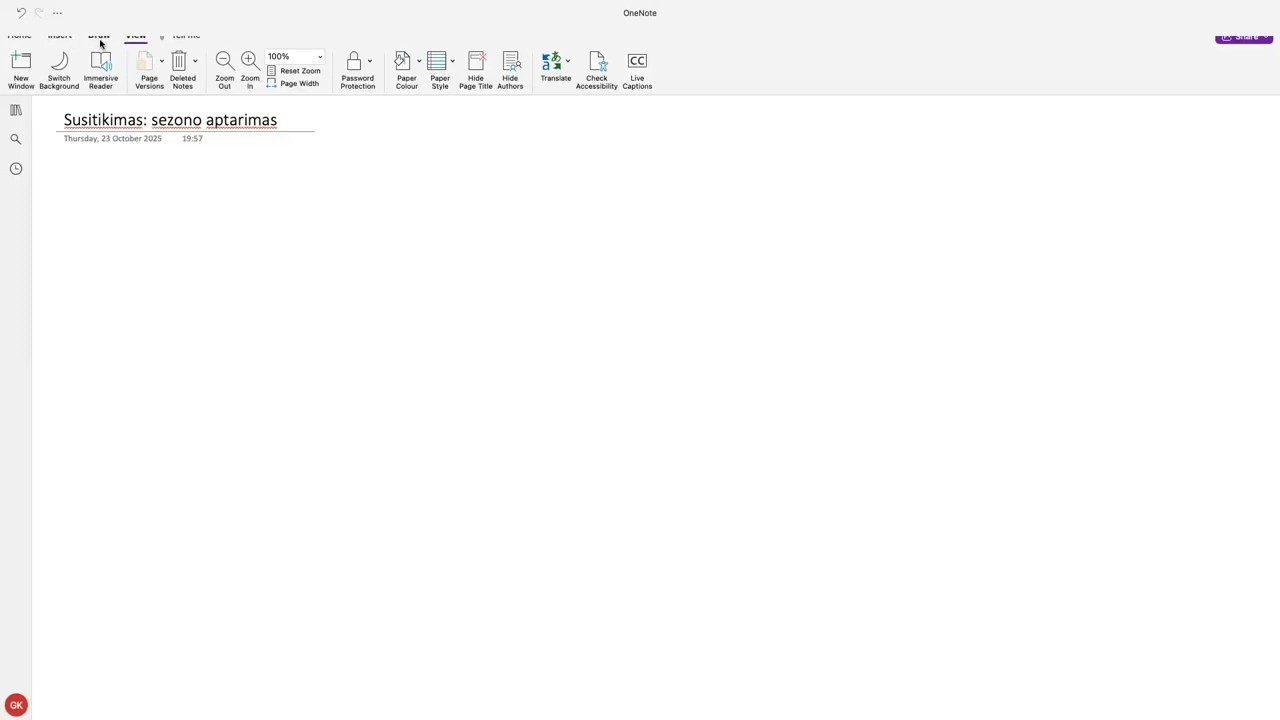Click the Zoom Out magnifier
The width and height of the screenshot is (1280, 720).
pyautogui.click(x=224, y=71)
